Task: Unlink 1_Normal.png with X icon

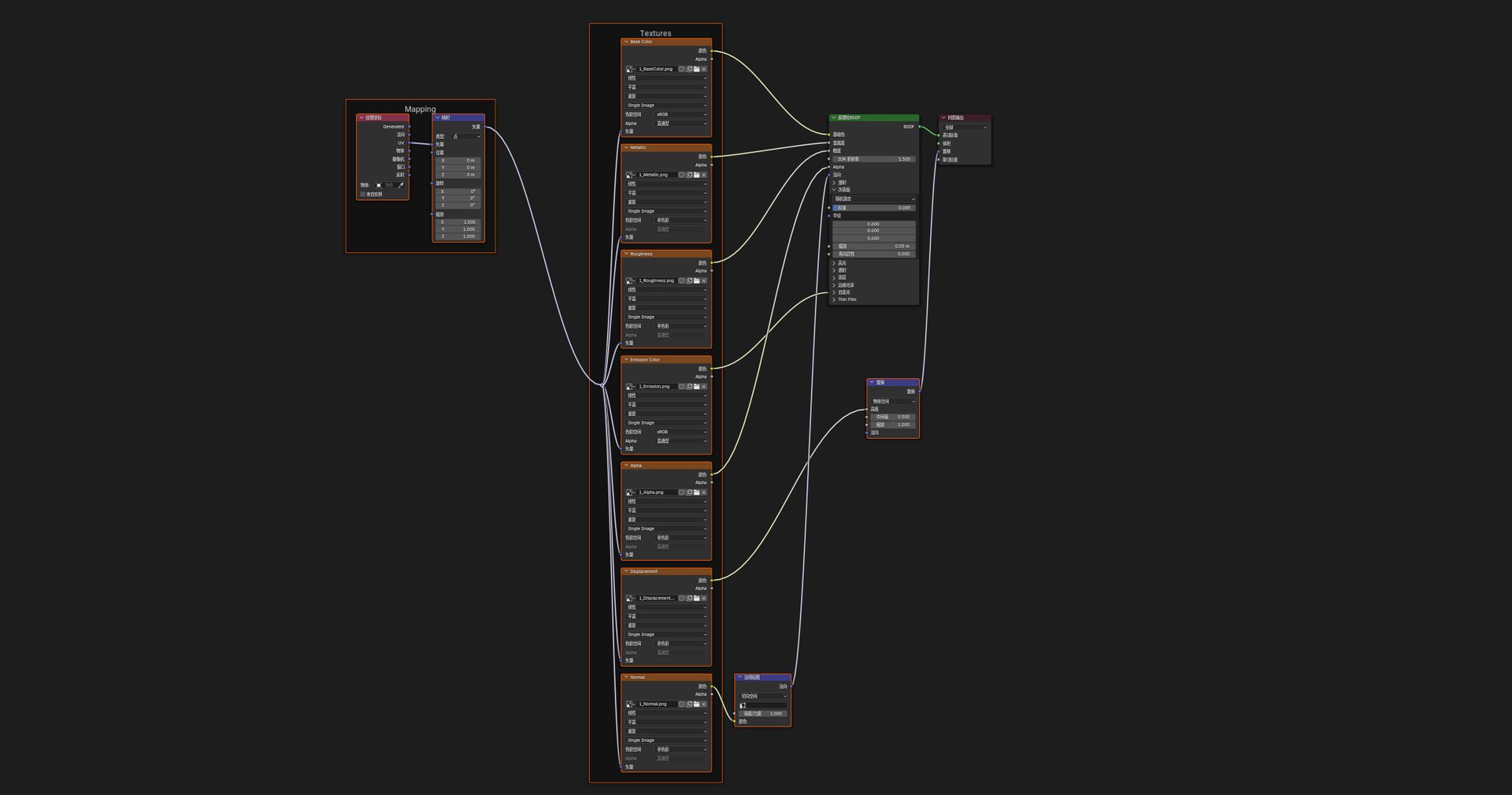Action: tap(704, 704)
